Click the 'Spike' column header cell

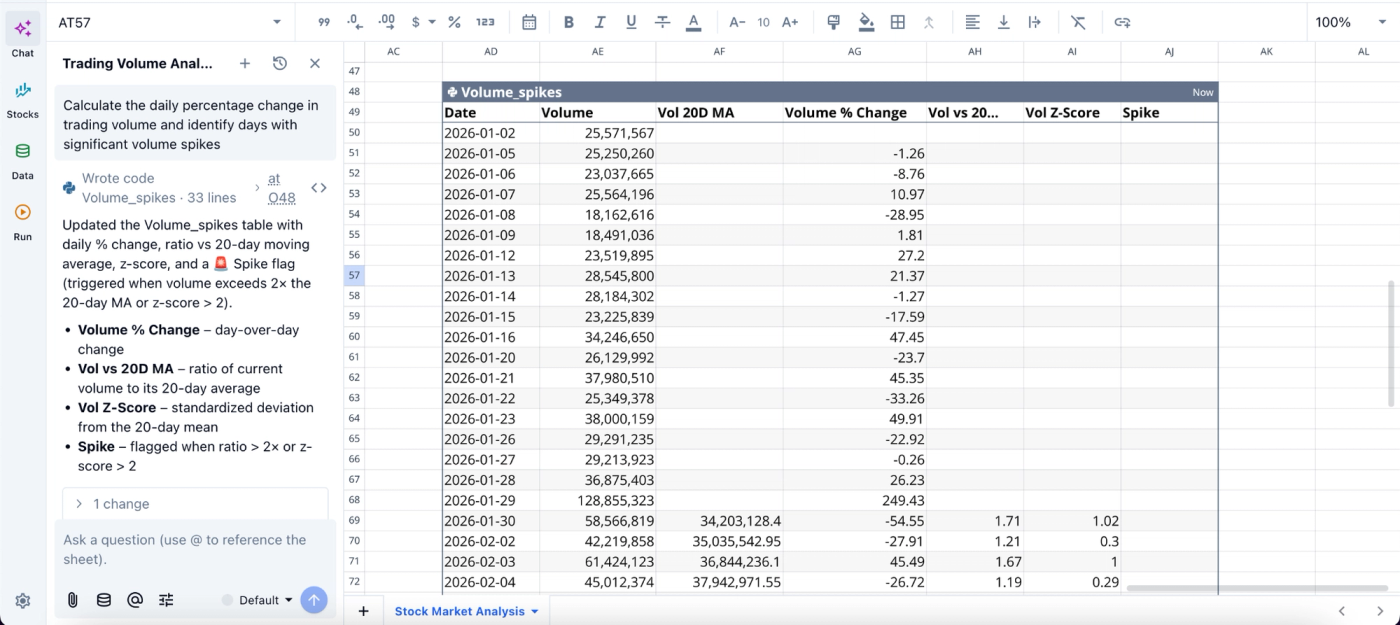tap(1169, 113)
